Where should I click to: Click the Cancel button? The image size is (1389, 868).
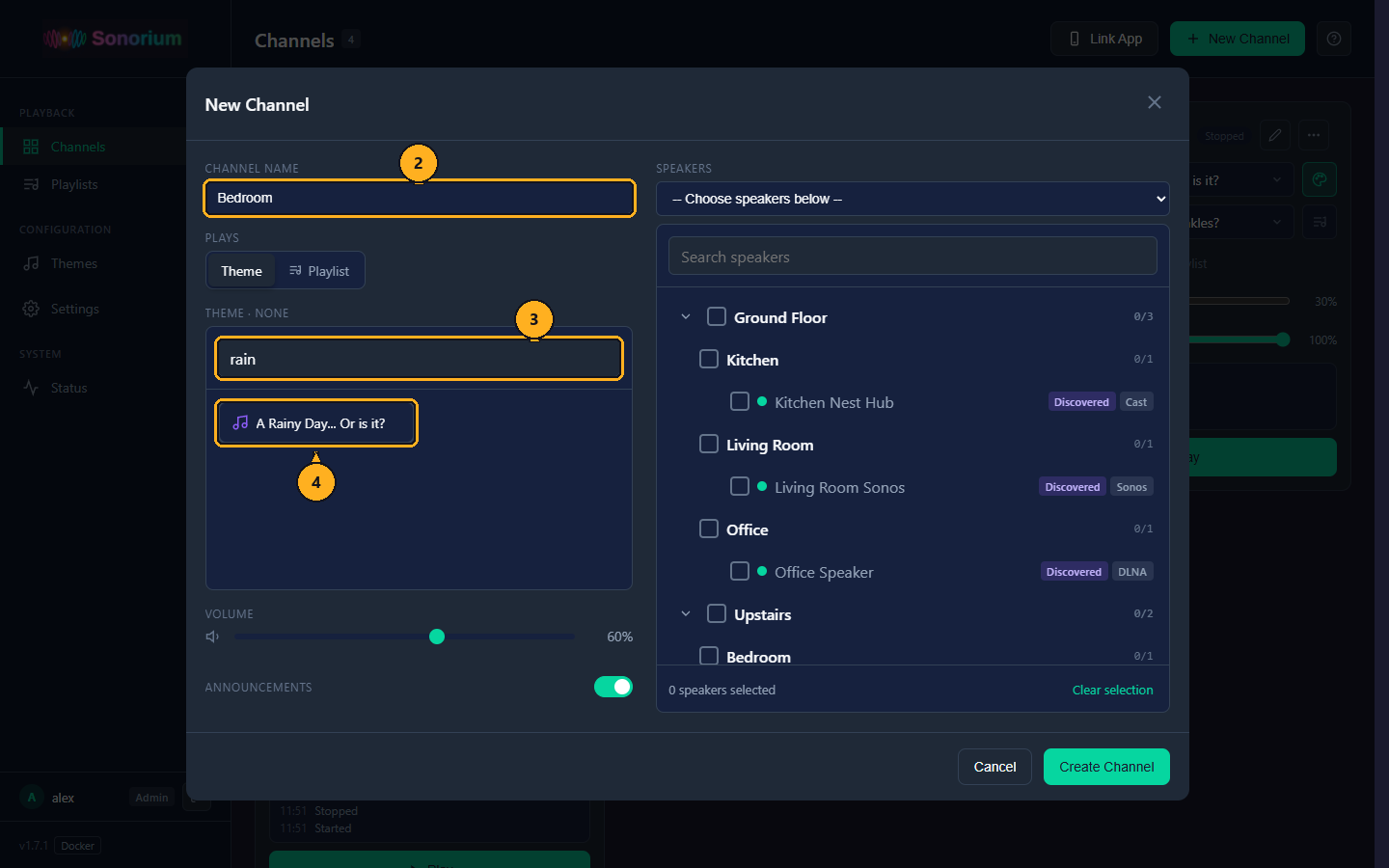click(x=994, y=767)
